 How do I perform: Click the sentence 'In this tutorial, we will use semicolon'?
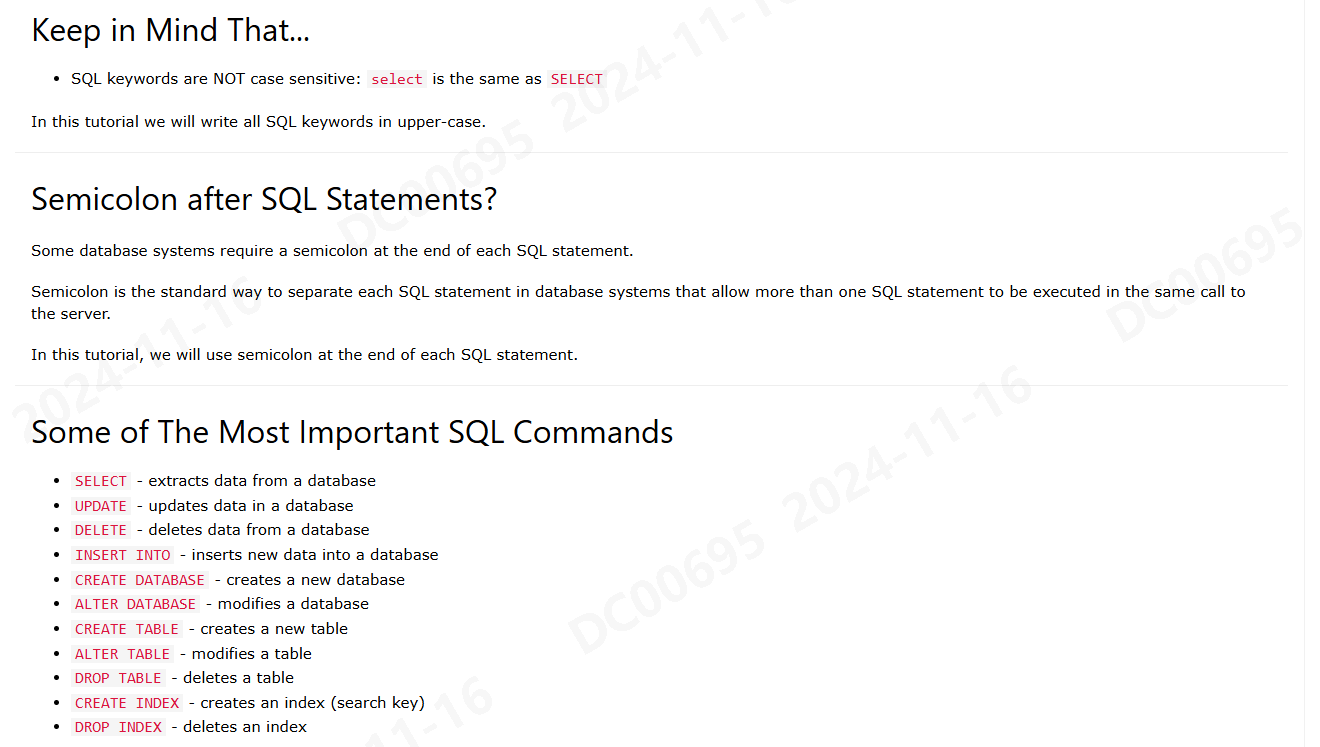pos(304,355)
